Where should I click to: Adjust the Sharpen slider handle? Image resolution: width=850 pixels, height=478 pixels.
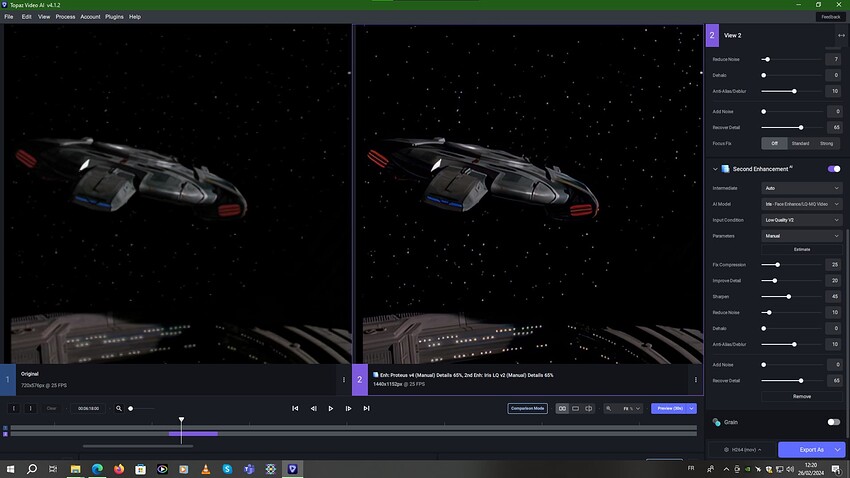coord(789,296)
